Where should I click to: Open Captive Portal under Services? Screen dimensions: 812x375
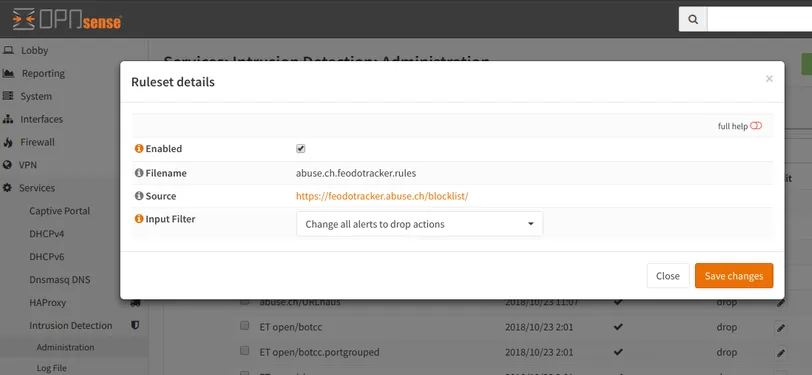tap(60, 211)
